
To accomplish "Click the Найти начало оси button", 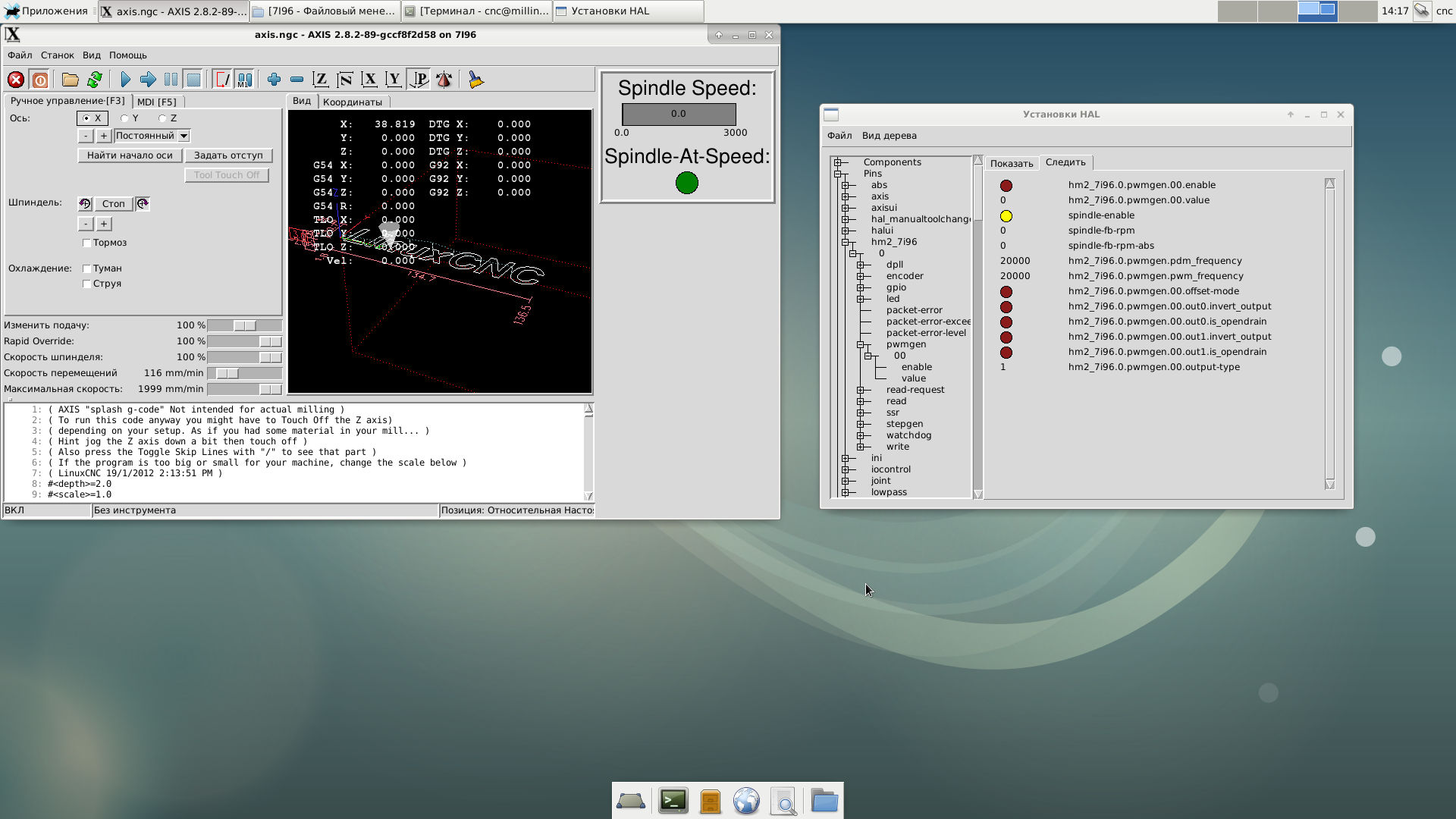I will coord(130,155).
